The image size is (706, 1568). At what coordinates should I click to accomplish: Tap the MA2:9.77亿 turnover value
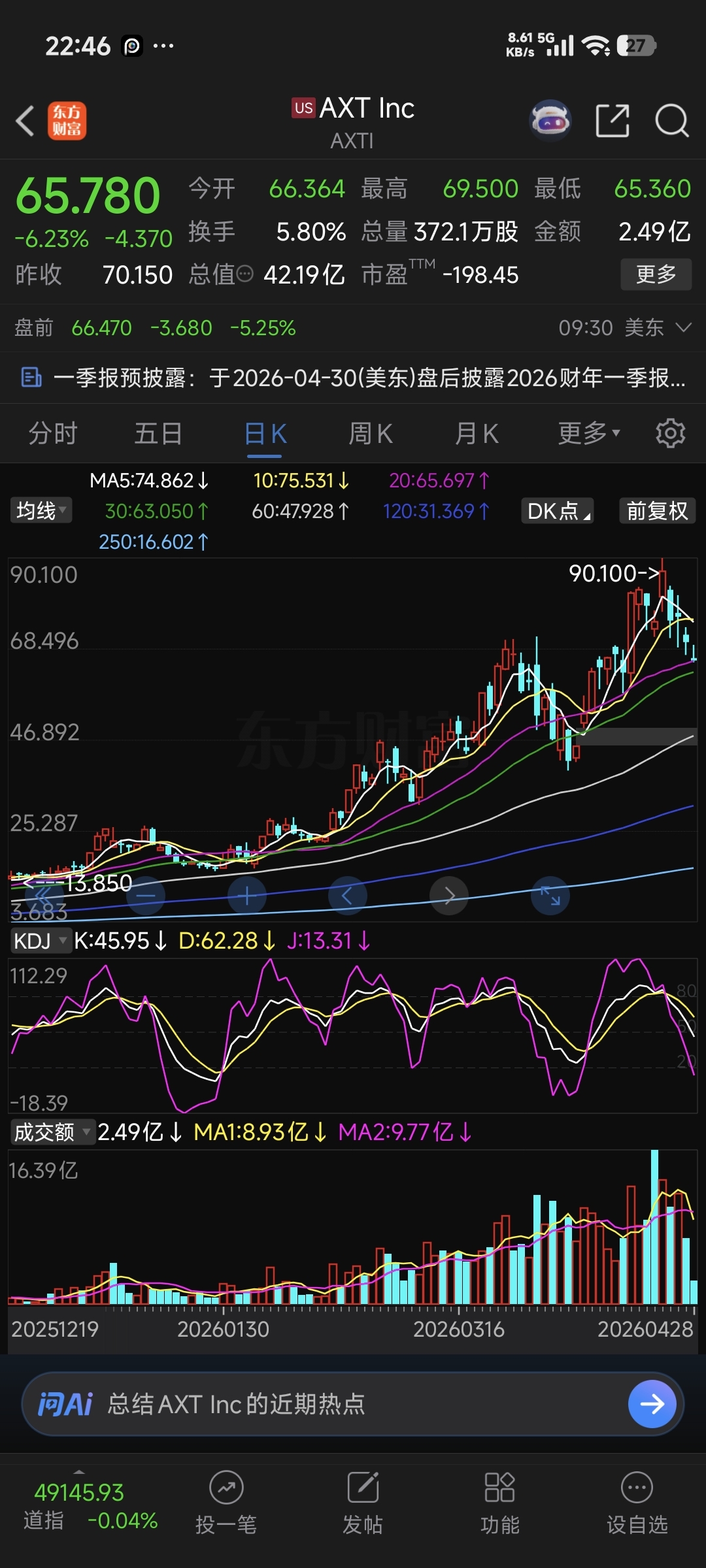tap(405, 1132)
